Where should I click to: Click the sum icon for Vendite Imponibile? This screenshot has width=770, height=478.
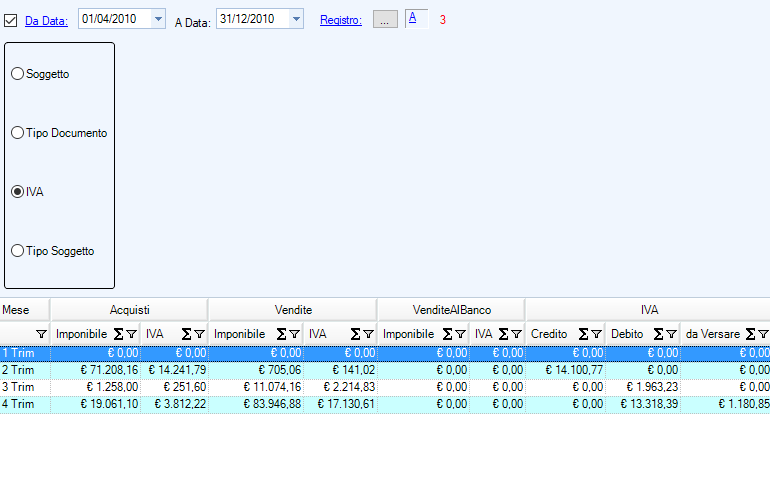pyautogui.click(x=281, y=334)
